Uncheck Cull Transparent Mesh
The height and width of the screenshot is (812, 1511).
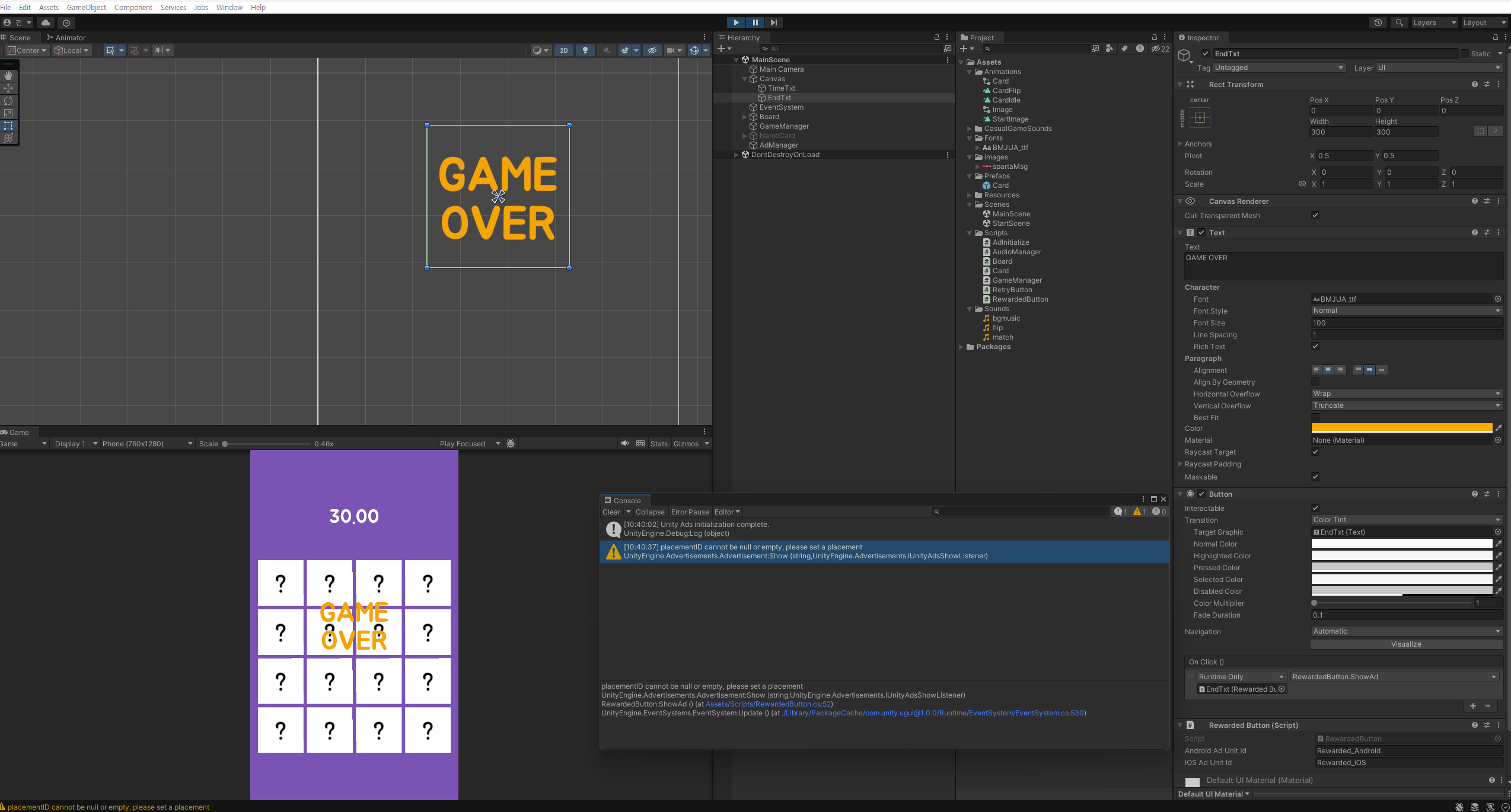pos(1315,215)
